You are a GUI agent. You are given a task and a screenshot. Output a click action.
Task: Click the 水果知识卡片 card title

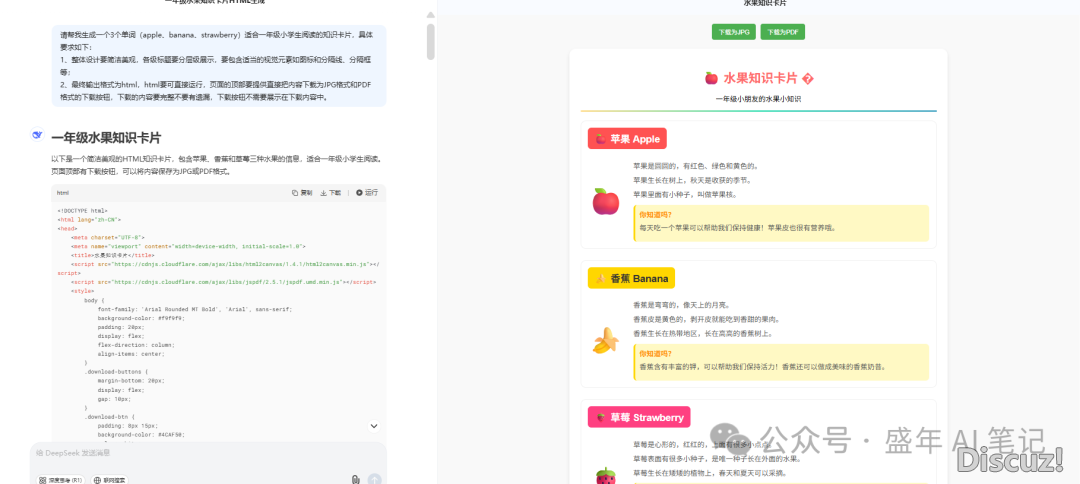(759, 78)
